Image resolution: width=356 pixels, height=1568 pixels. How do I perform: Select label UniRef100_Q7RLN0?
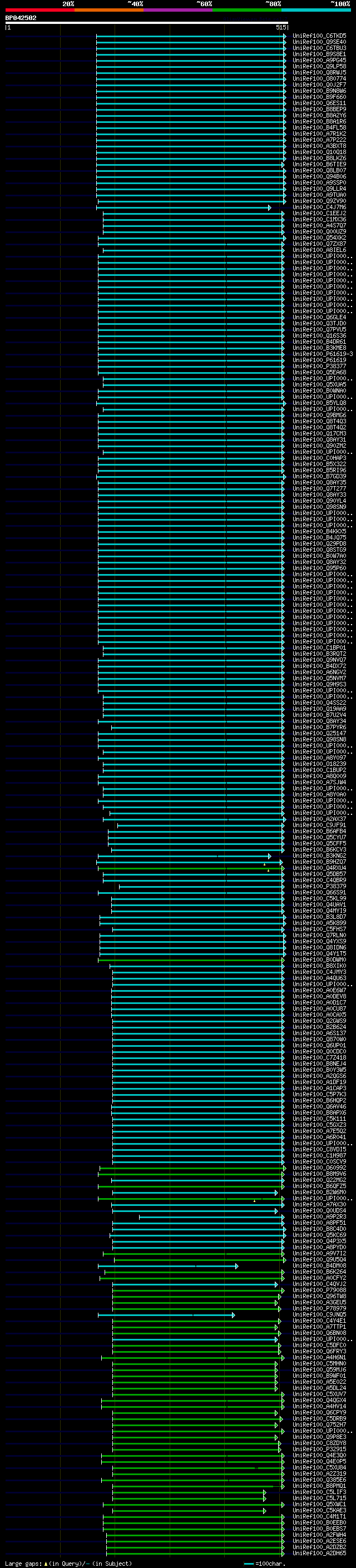(319, 935)
